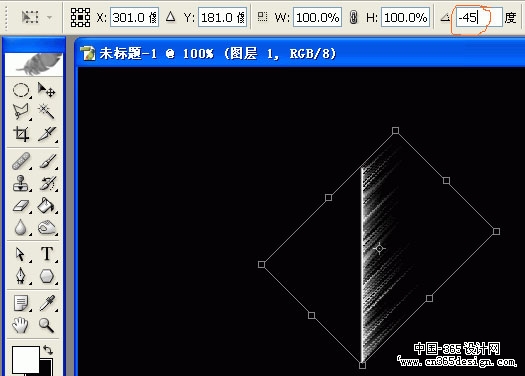
Task: Open the transform tool preset dropdown arrow
Action: click(x=50, y=17)
